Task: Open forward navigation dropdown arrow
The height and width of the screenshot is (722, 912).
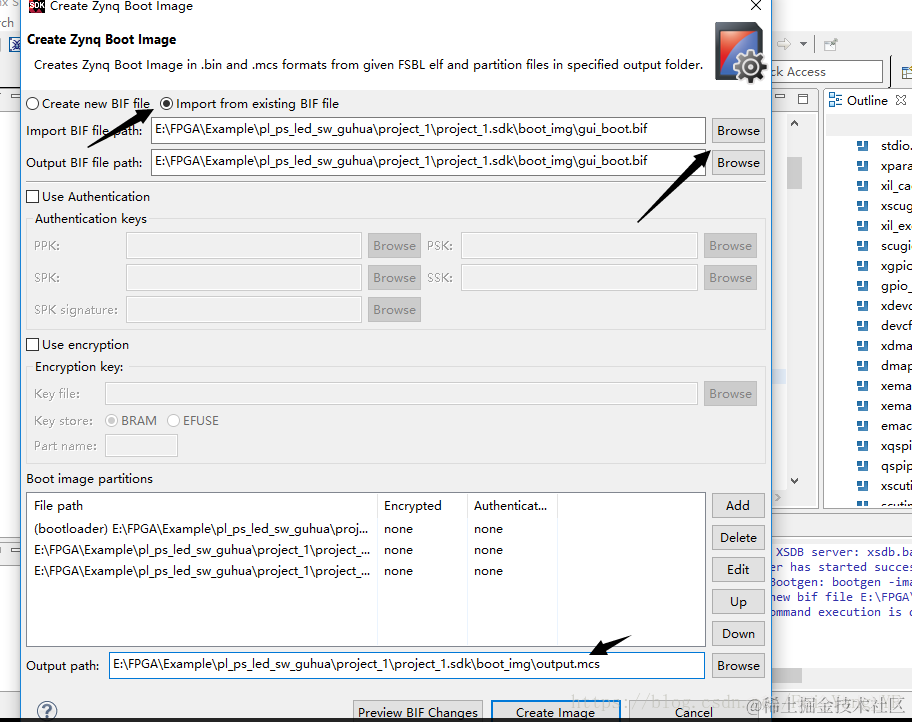Action: click(x=803, y=44)
